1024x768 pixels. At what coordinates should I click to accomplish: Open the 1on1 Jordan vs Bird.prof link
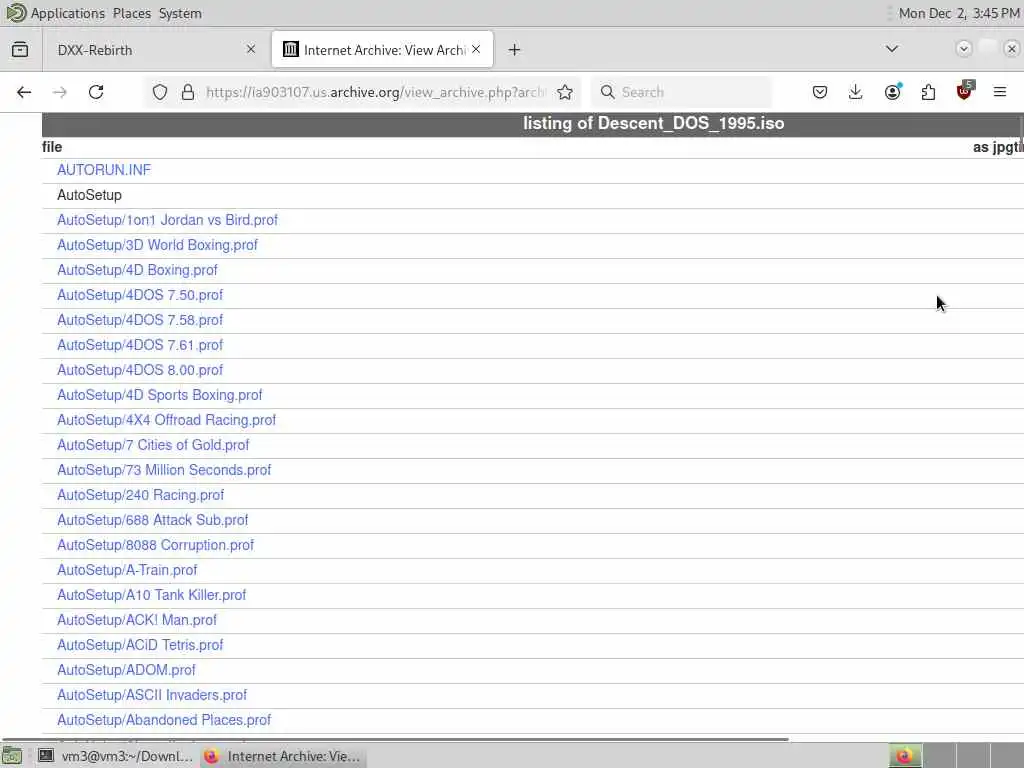[167, 220]
